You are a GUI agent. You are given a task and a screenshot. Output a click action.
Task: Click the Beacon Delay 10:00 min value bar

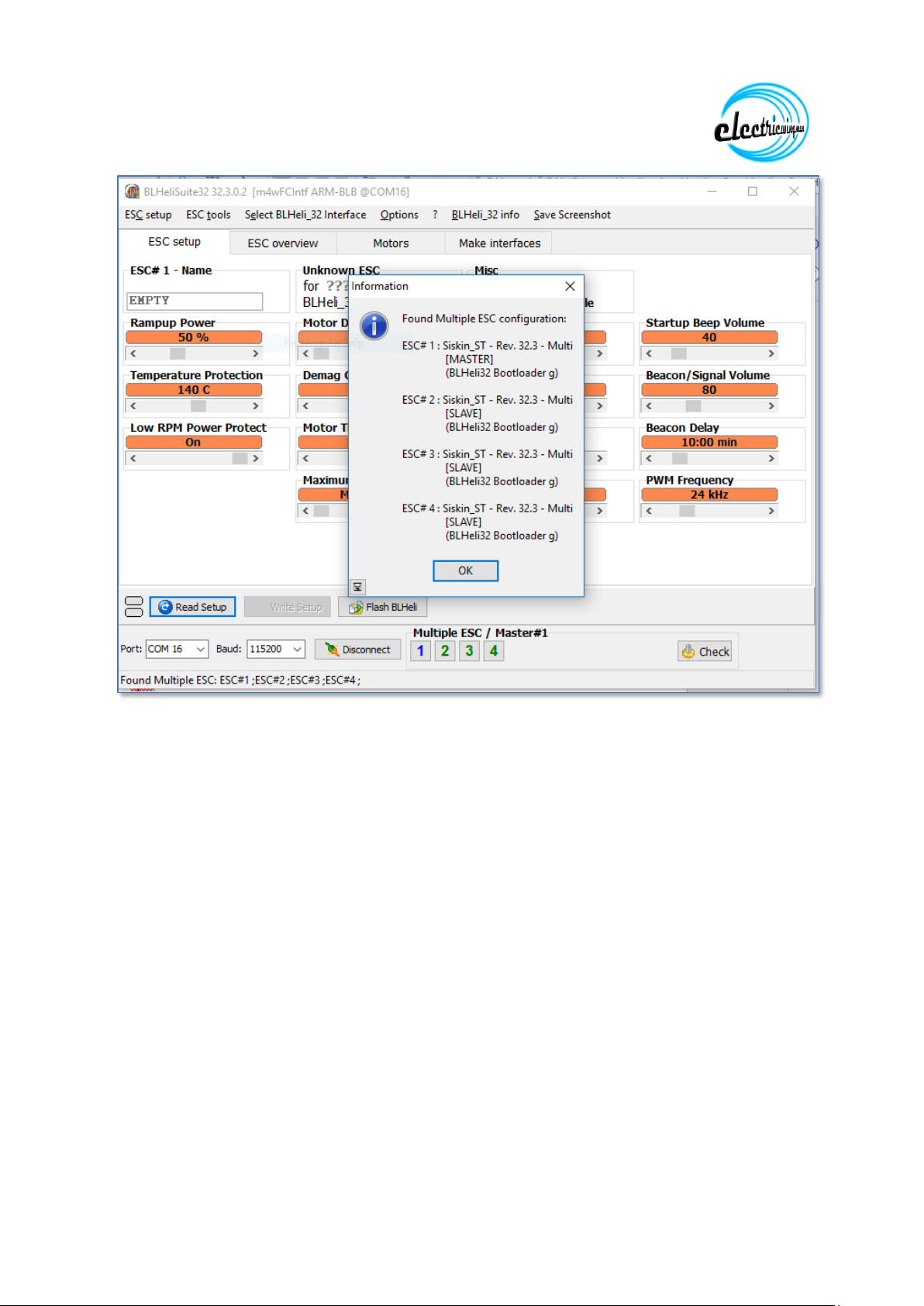click(709, 442)
